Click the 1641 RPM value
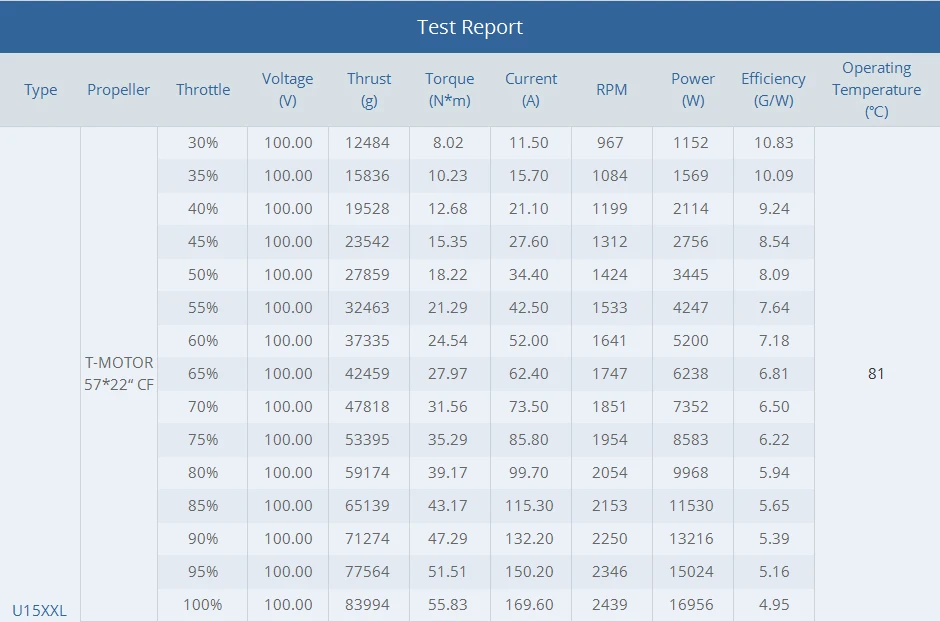 tap(610, 341)
